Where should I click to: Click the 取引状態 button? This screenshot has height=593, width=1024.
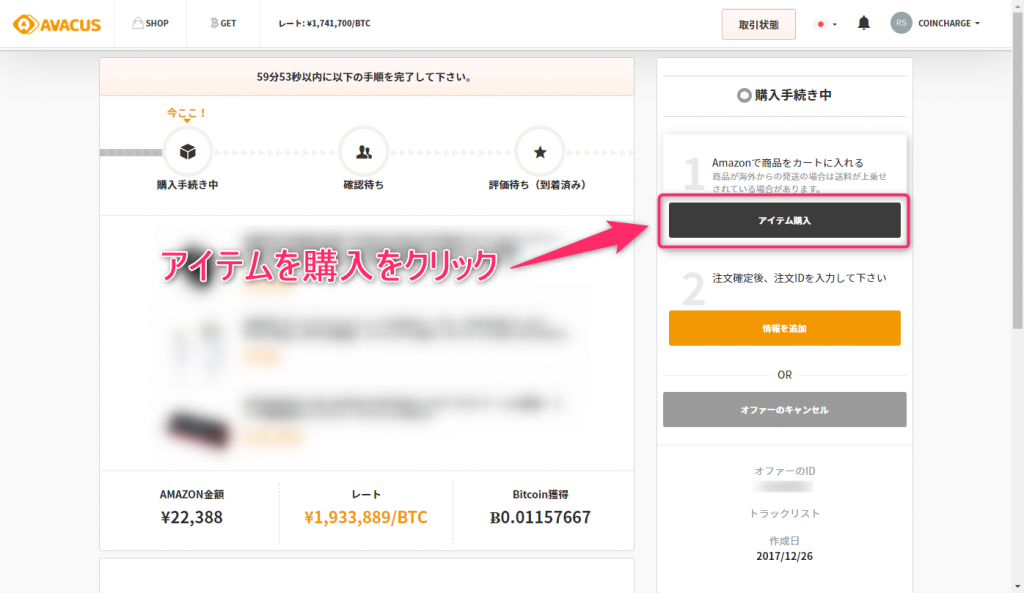[x=758, y=24]
